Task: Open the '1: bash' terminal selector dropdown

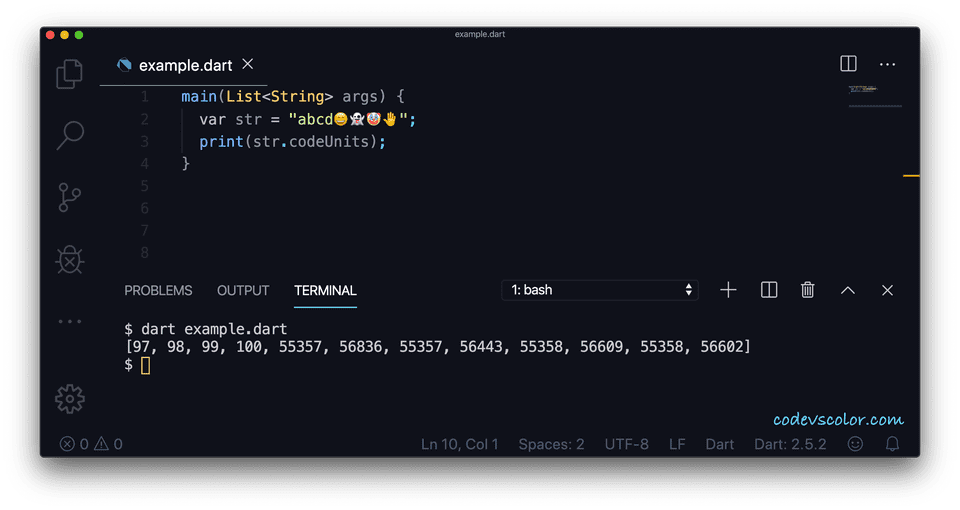Action: point(600,290)
